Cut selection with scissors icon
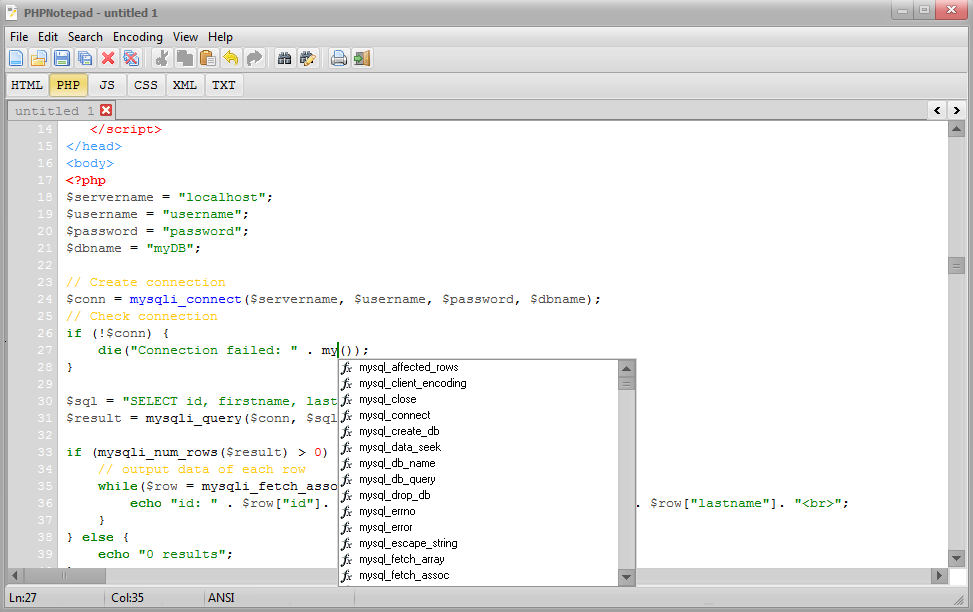 (x=161, y=58)
